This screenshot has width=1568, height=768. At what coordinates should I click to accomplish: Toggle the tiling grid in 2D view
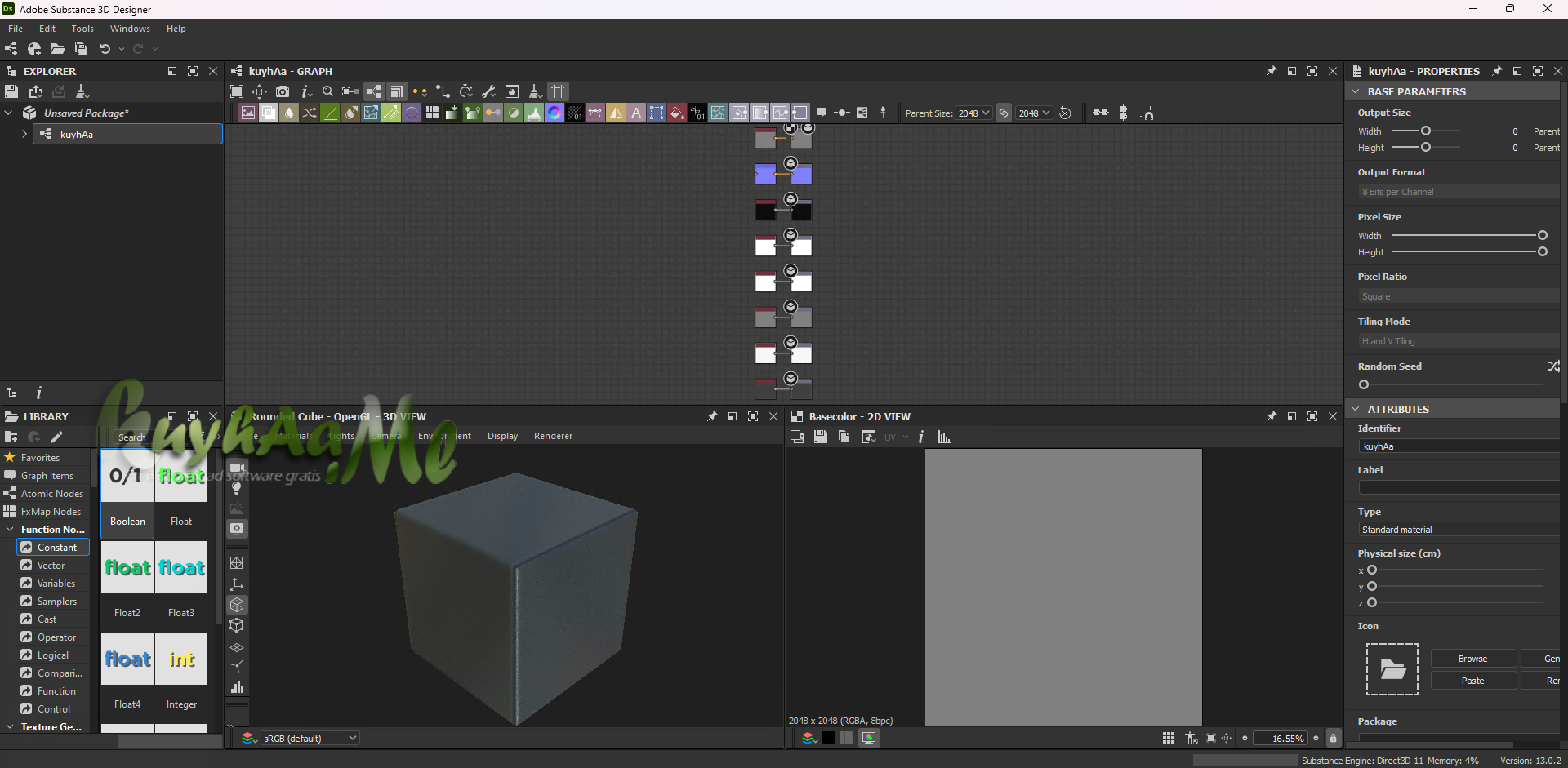point(1169,738)
